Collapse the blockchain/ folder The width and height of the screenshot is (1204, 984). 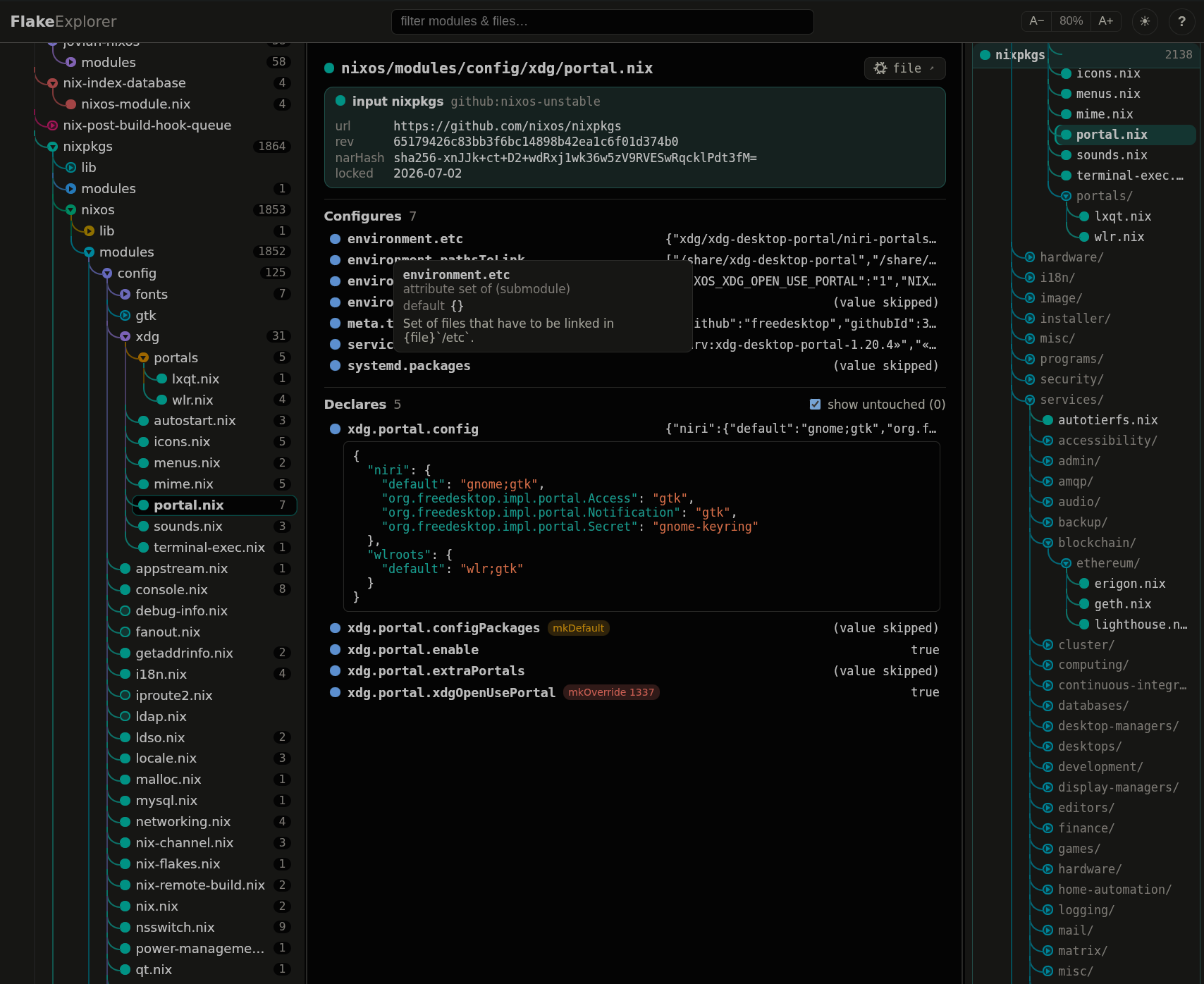1048,543
